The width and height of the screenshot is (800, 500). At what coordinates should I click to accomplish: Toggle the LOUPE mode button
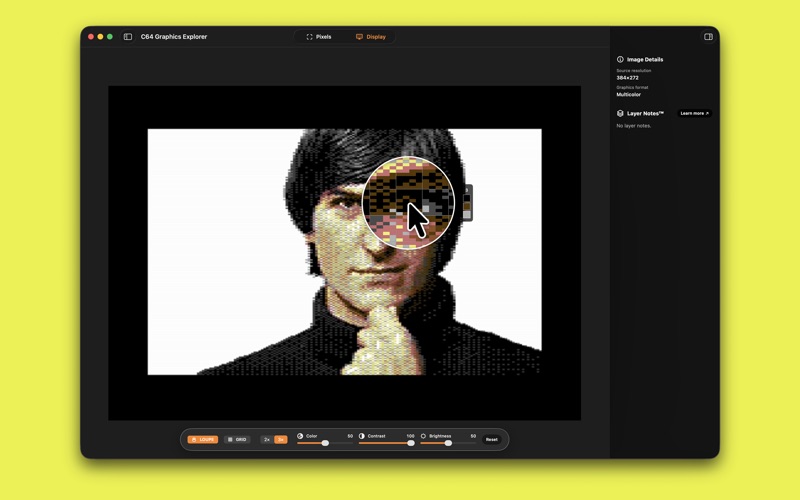click(203, 439)
